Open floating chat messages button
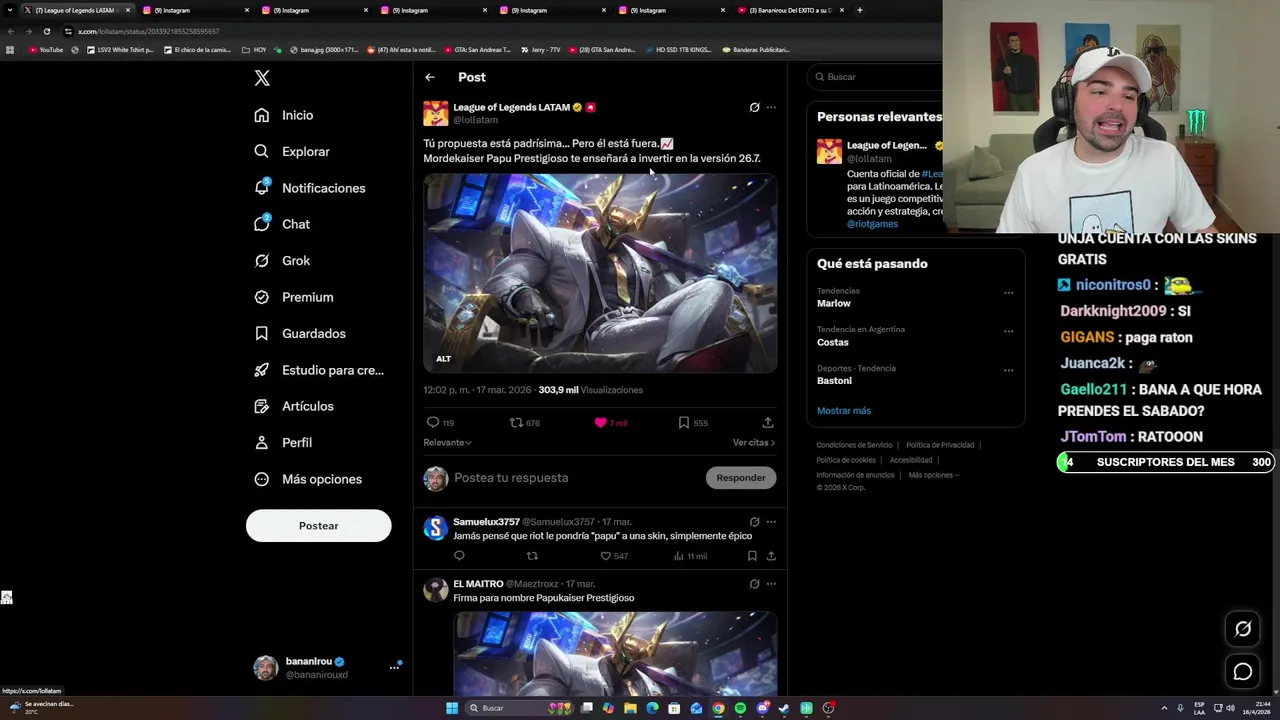1280x720 pixels. click(1243, 672)
